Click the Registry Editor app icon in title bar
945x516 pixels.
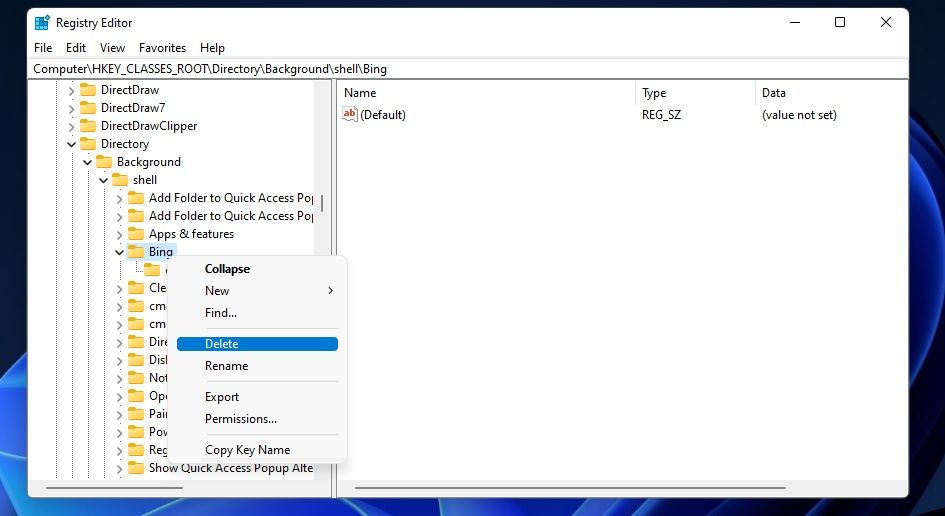click(x=42, y=23)
